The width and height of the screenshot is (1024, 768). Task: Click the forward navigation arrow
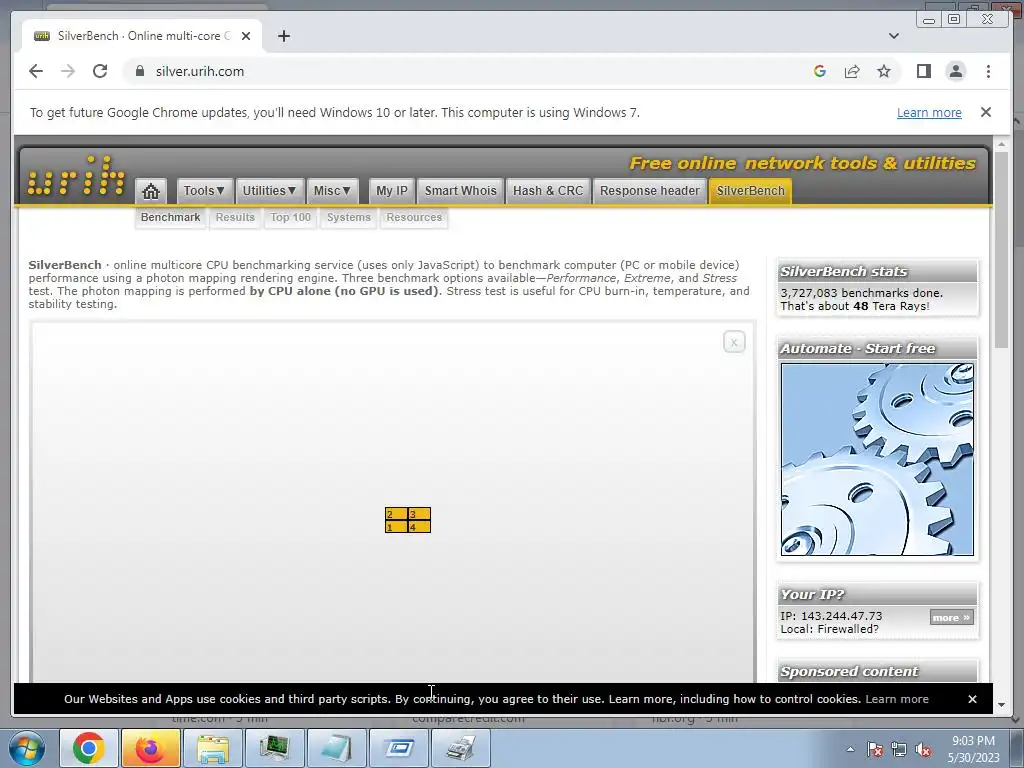point(68,71)
